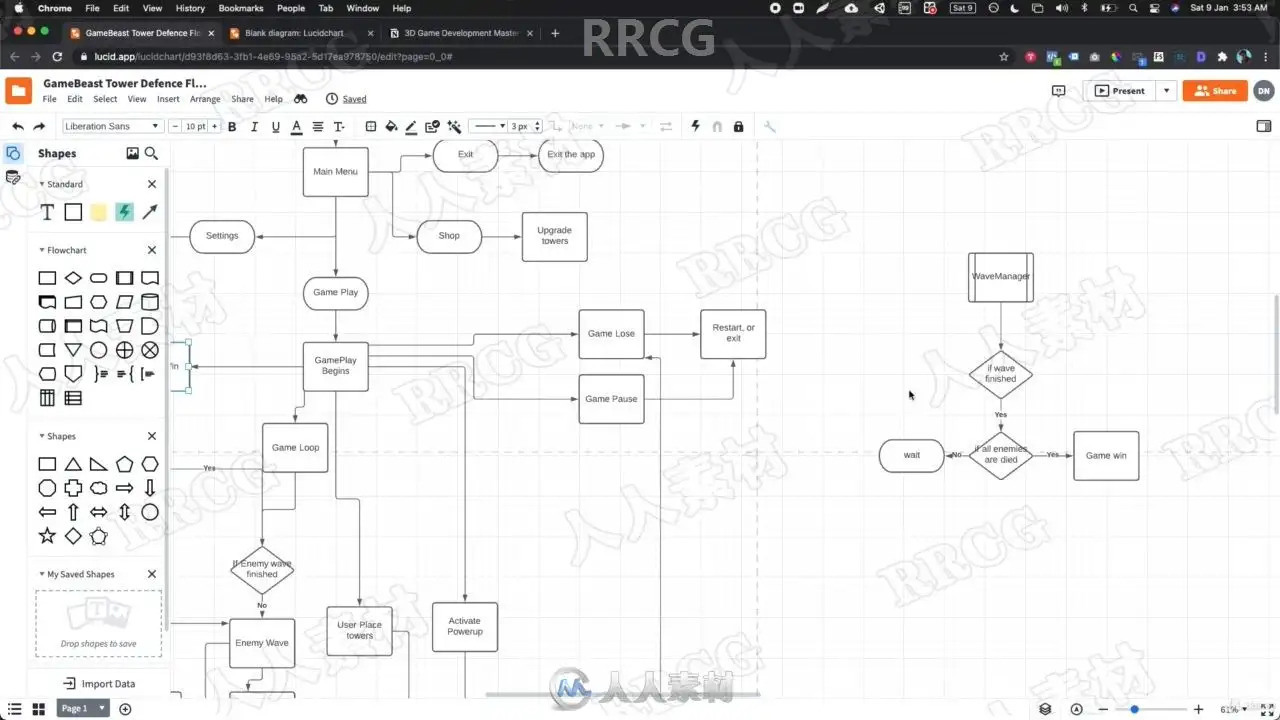Toggle the right side panel icon
The width and height of the screenshot is (1280, 720).
point(1263,126)
